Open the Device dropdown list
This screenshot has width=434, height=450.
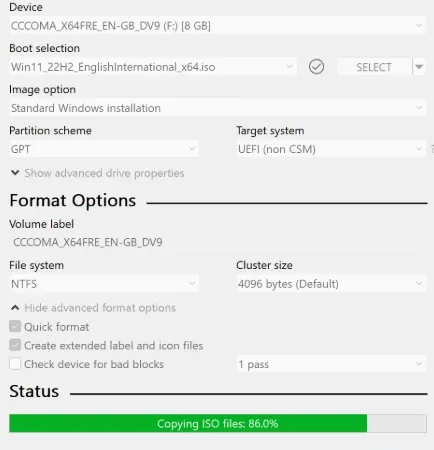pos(217,25)
